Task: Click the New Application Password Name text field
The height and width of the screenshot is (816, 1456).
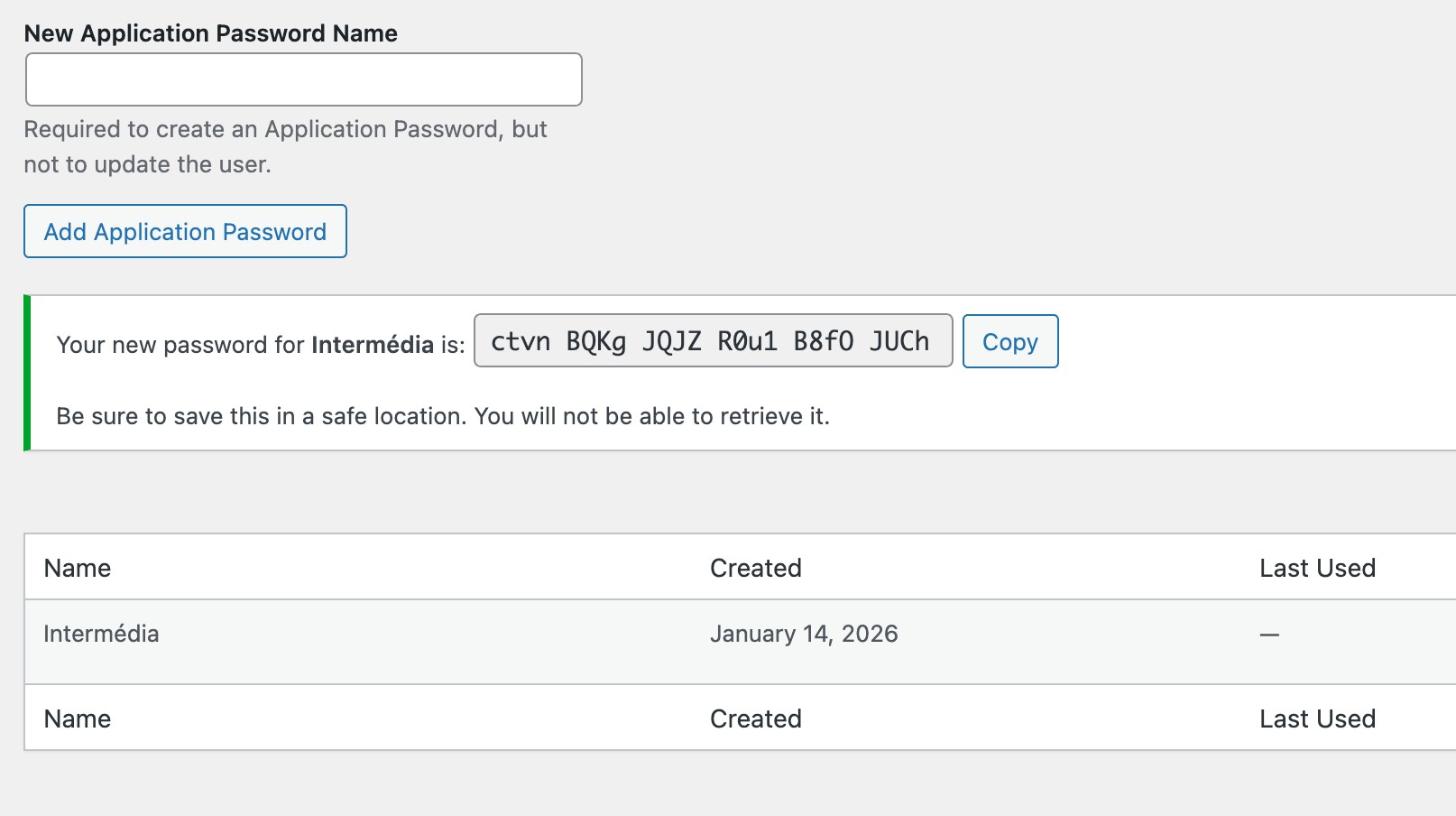Action: [x=303, y=79]
